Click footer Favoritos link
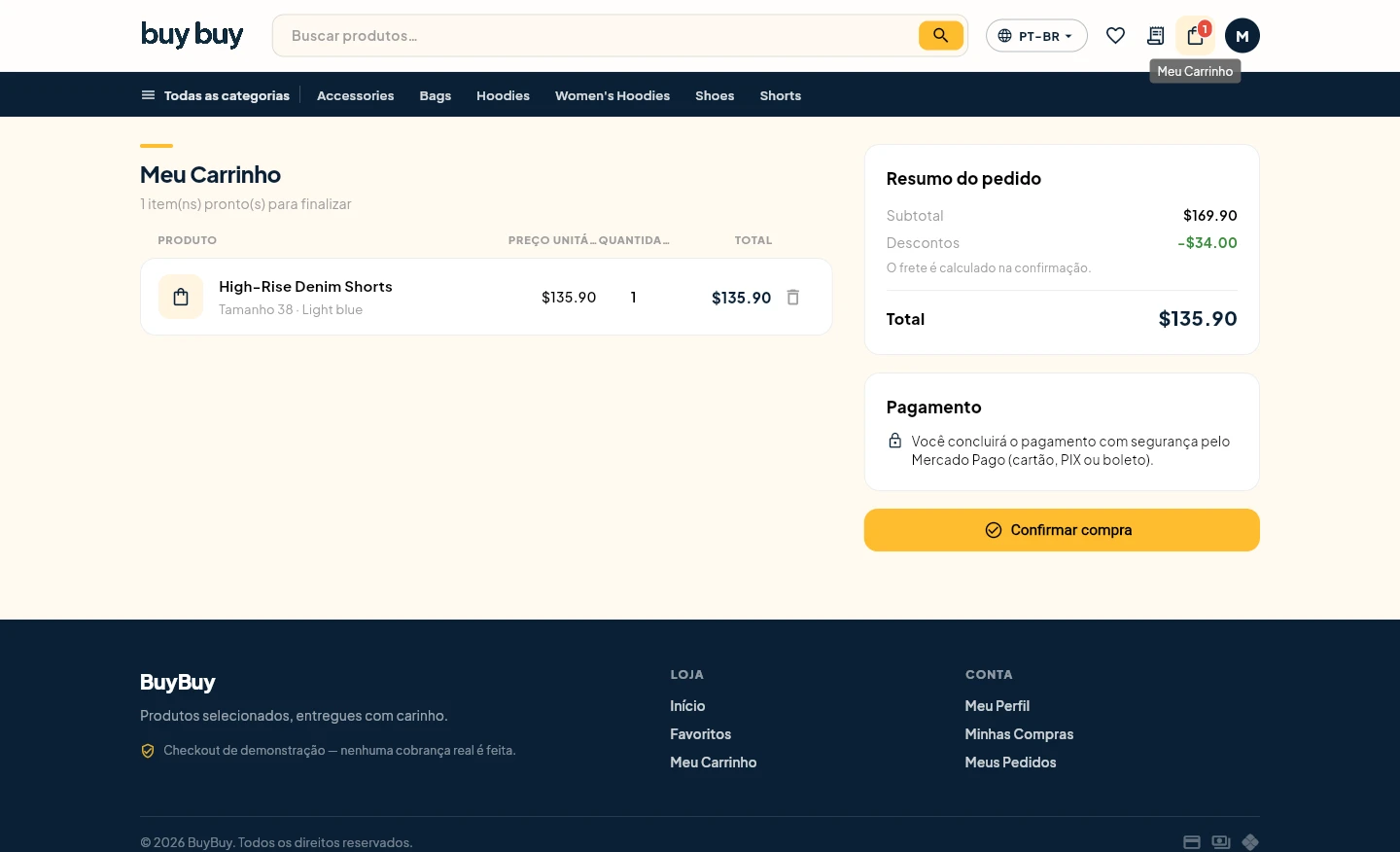This screenshot has height=852, width=1400. coord(700,734)
